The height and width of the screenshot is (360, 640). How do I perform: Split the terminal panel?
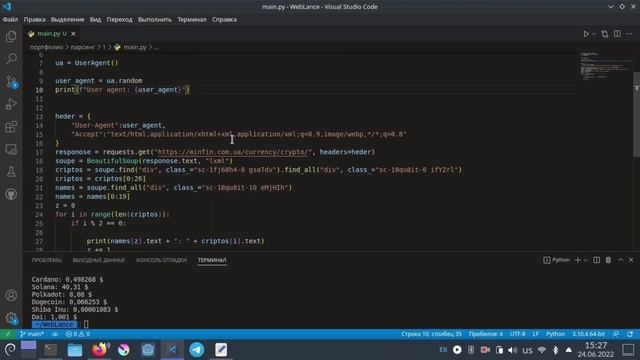click(x=596, y=260)
